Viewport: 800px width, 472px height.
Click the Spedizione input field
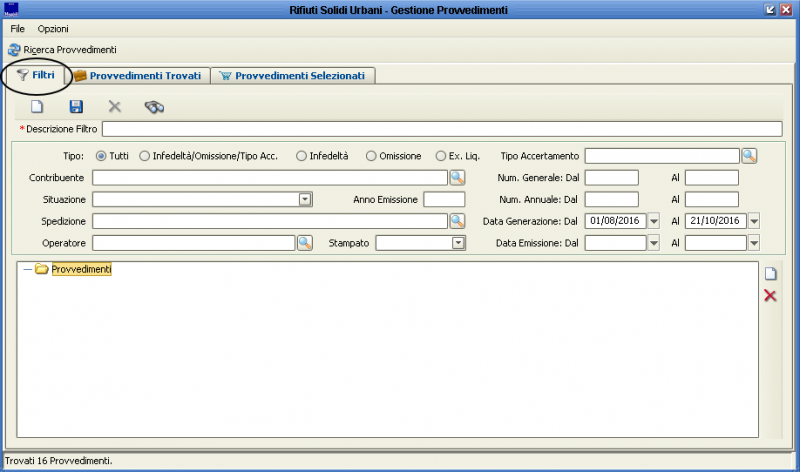click(x=270, y=221)
